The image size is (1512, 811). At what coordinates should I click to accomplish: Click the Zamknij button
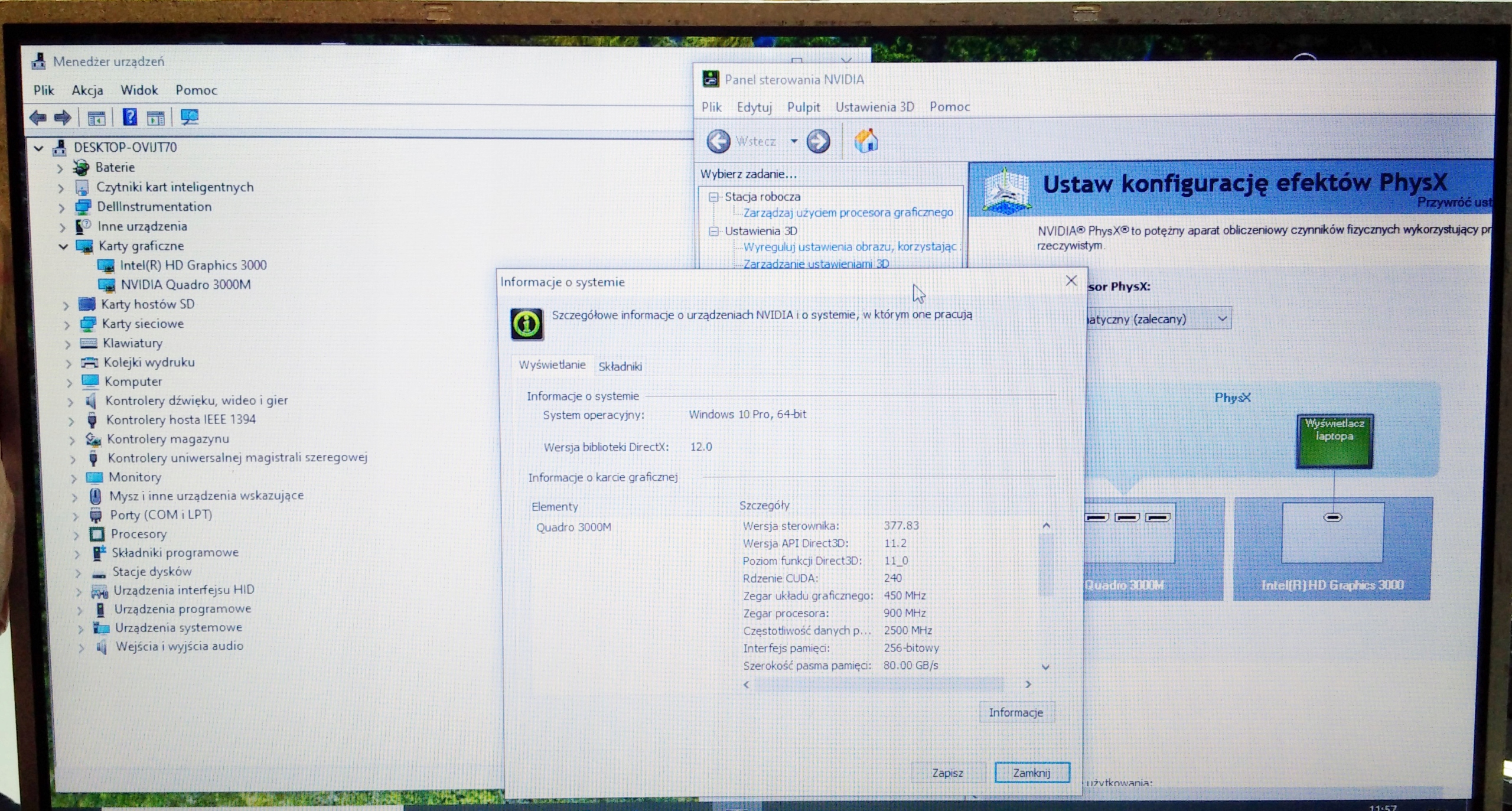coord(1032,773)
